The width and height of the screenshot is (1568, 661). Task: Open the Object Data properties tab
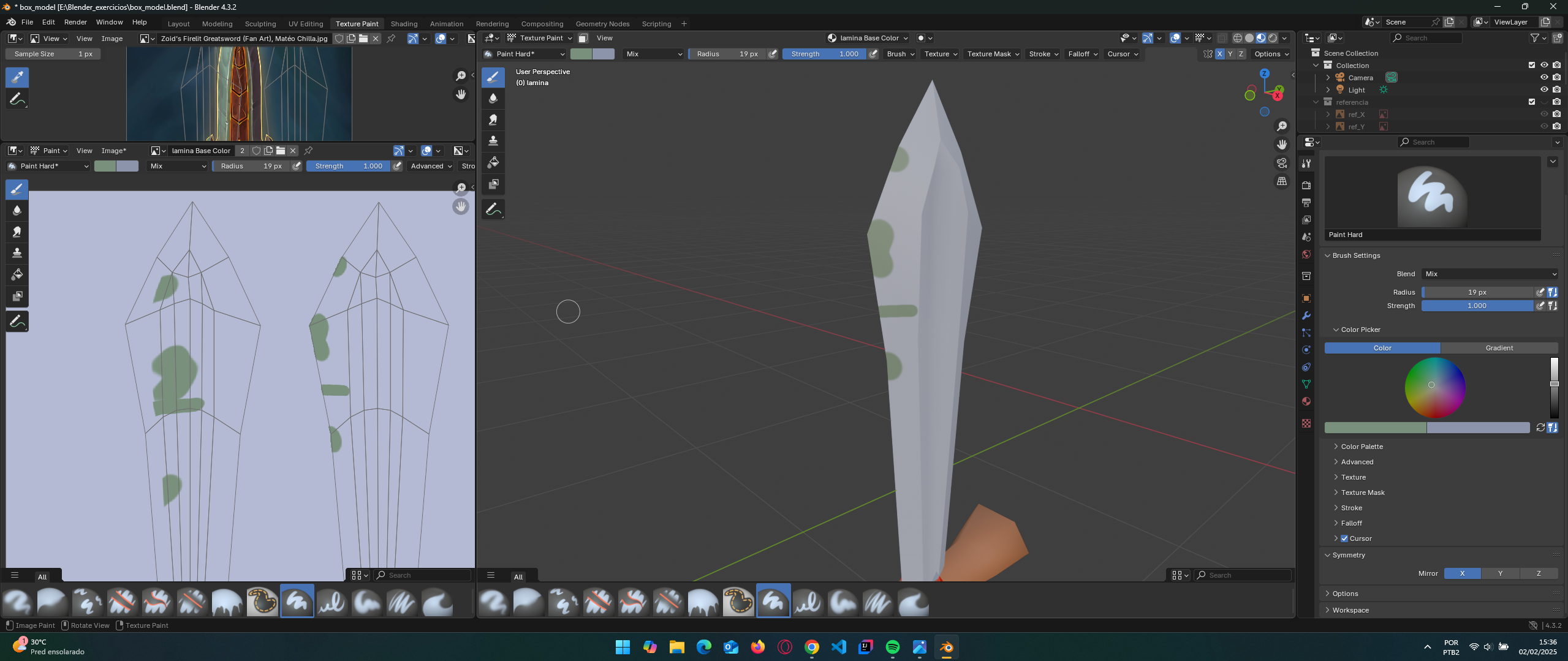point(1306,384)
